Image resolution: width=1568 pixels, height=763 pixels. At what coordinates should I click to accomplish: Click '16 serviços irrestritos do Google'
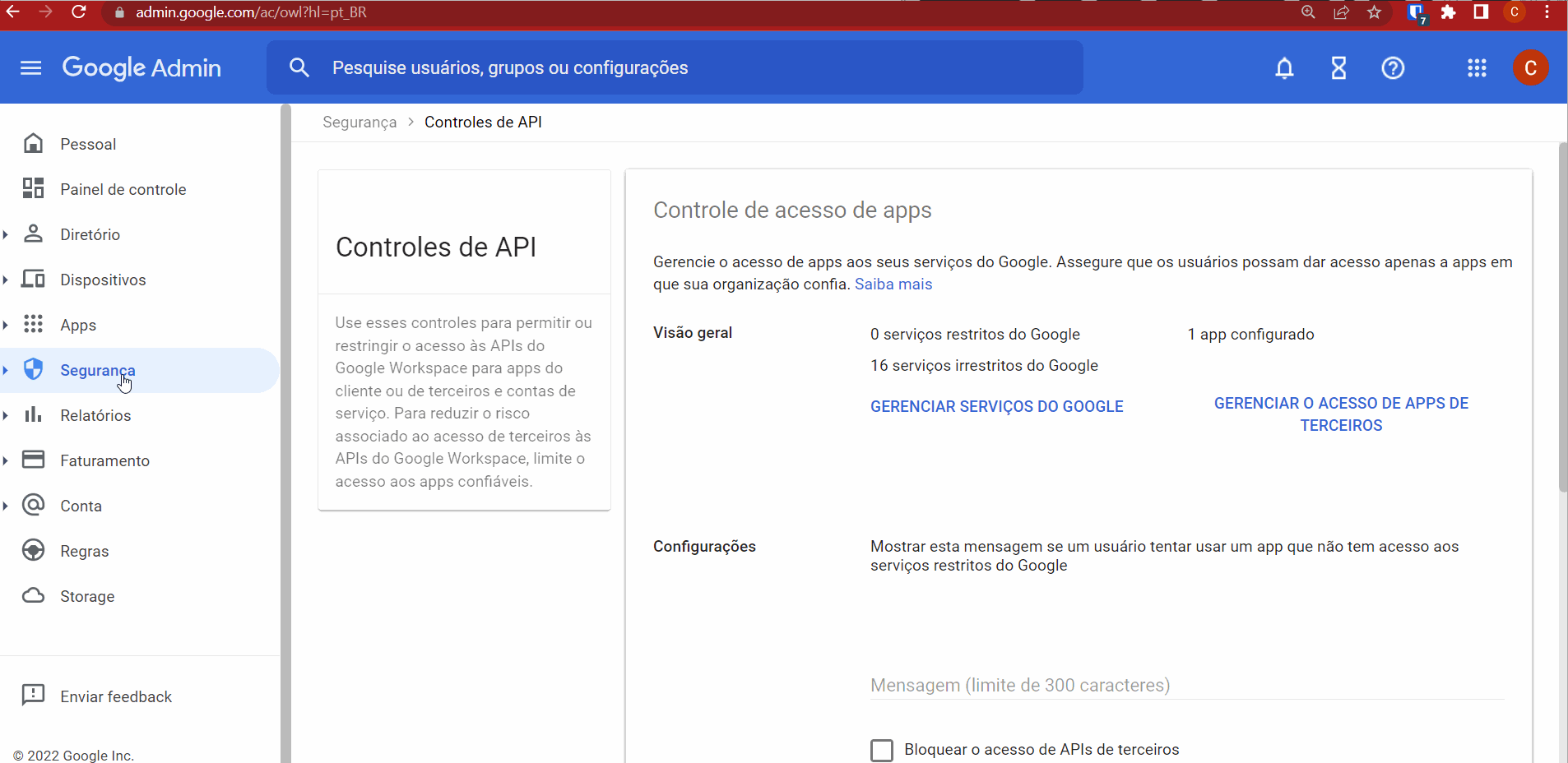coord(984,366)
